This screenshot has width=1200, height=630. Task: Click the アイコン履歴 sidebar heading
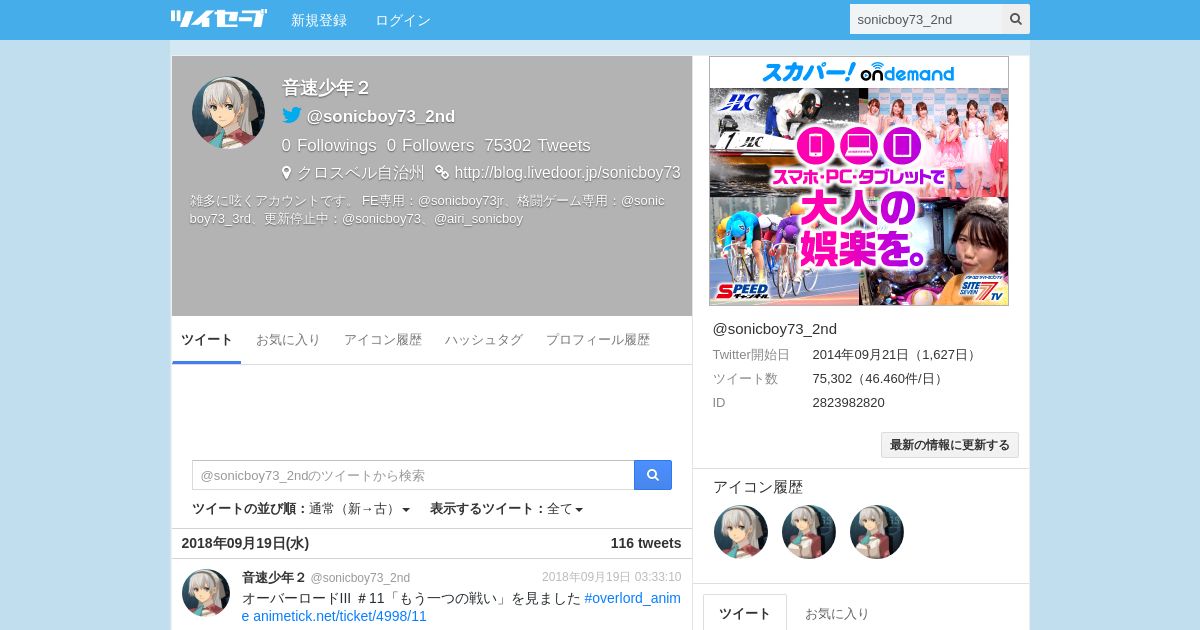click(758, 487)
